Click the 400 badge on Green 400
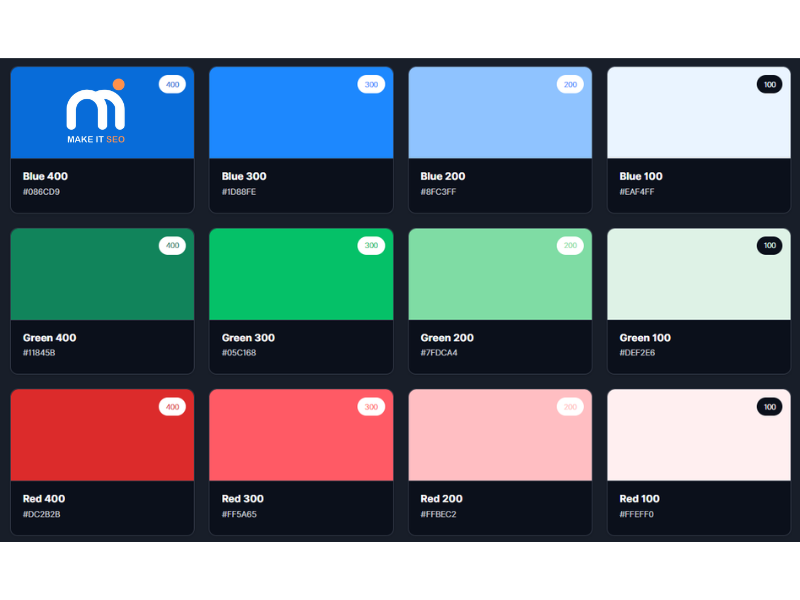Screen dimensions: 800x600 (x=172, y=246)
